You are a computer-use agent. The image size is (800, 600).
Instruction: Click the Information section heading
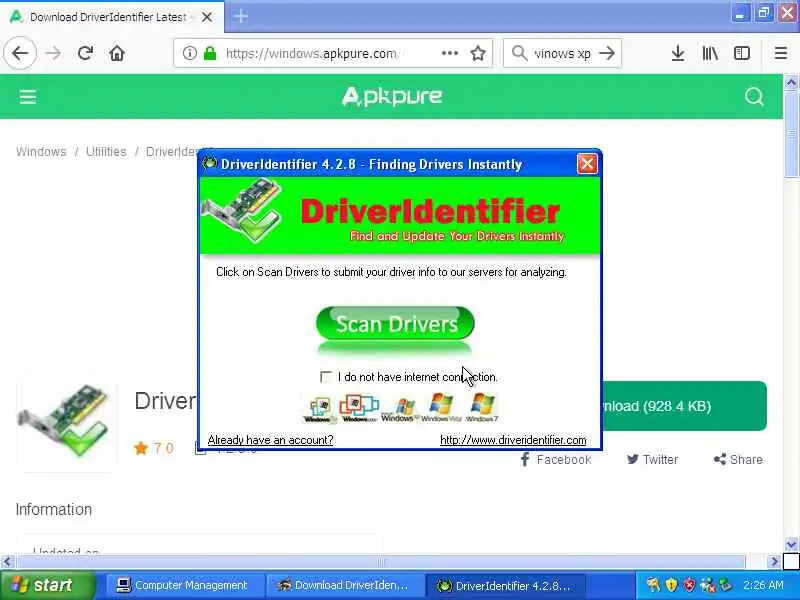(x=54, y=509)
